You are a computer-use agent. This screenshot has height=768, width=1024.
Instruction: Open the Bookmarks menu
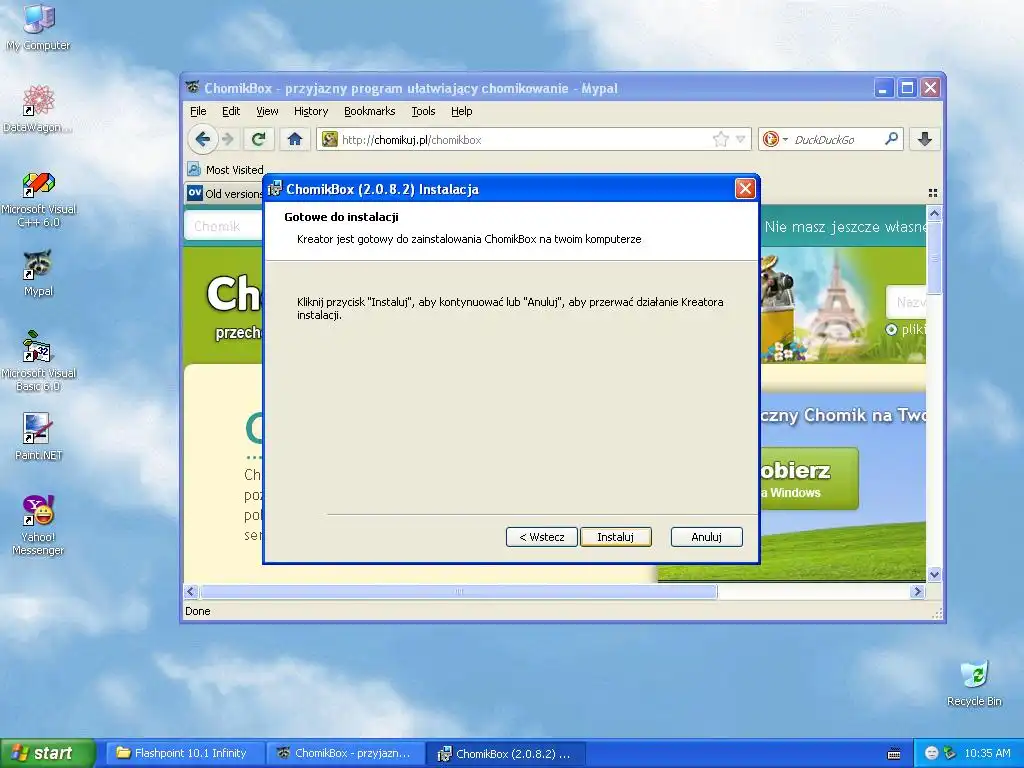point(370,111)
